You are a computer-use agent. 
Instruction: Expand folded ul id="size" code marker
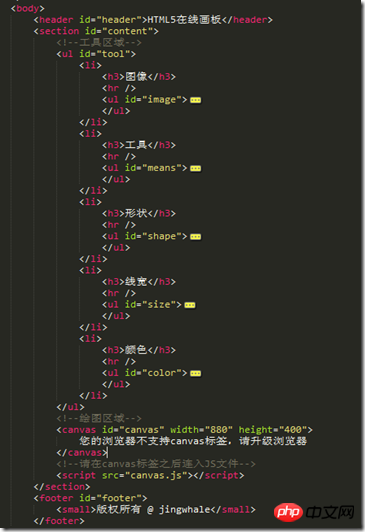(x=190, y=305)
